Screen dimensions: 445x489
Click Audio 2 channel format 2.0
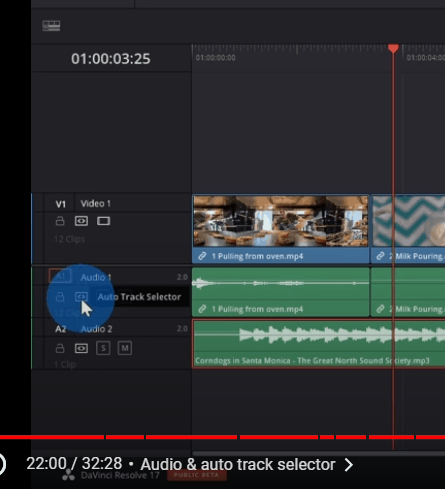[182, 329]
